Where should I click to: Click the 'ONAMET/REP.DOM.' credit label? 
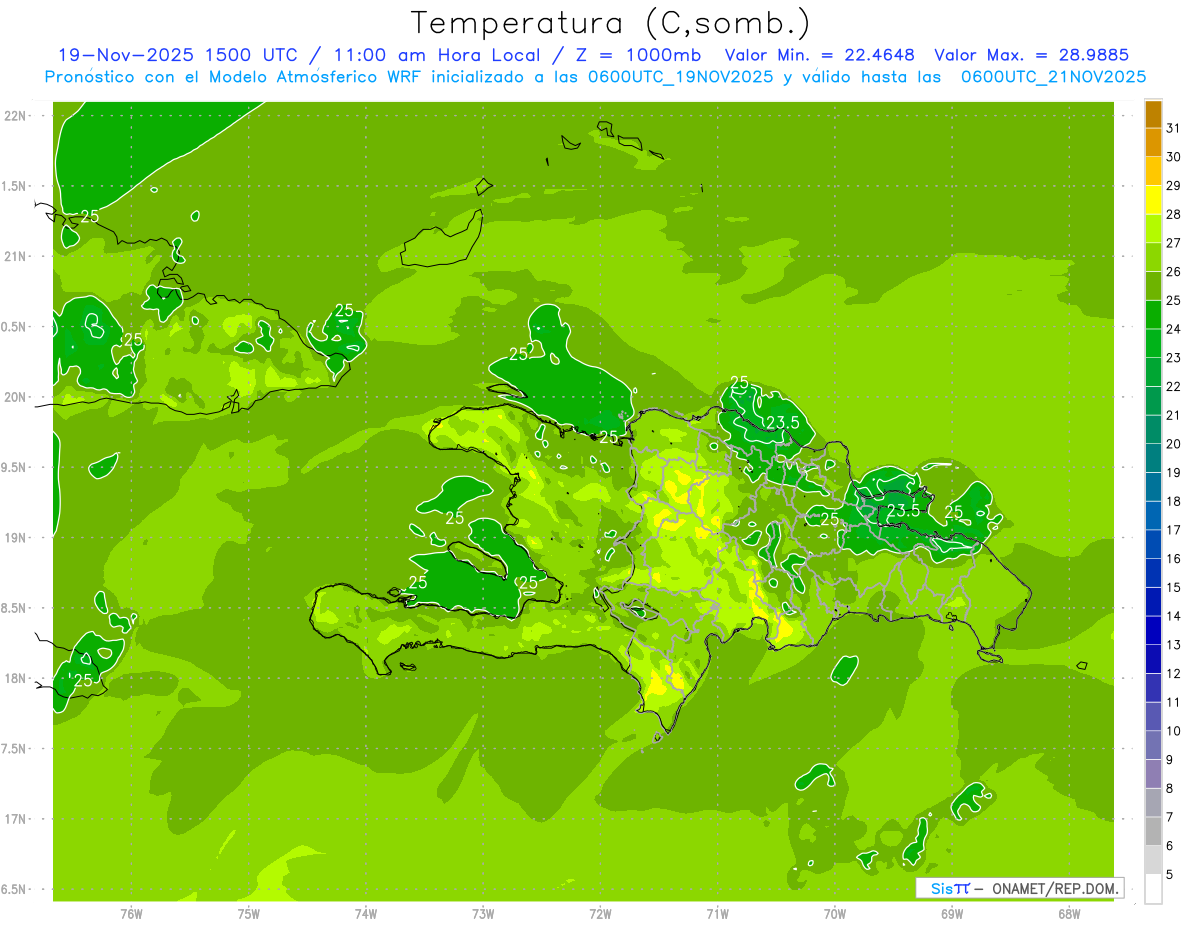pyautogui.click(x=1055, y=888)
